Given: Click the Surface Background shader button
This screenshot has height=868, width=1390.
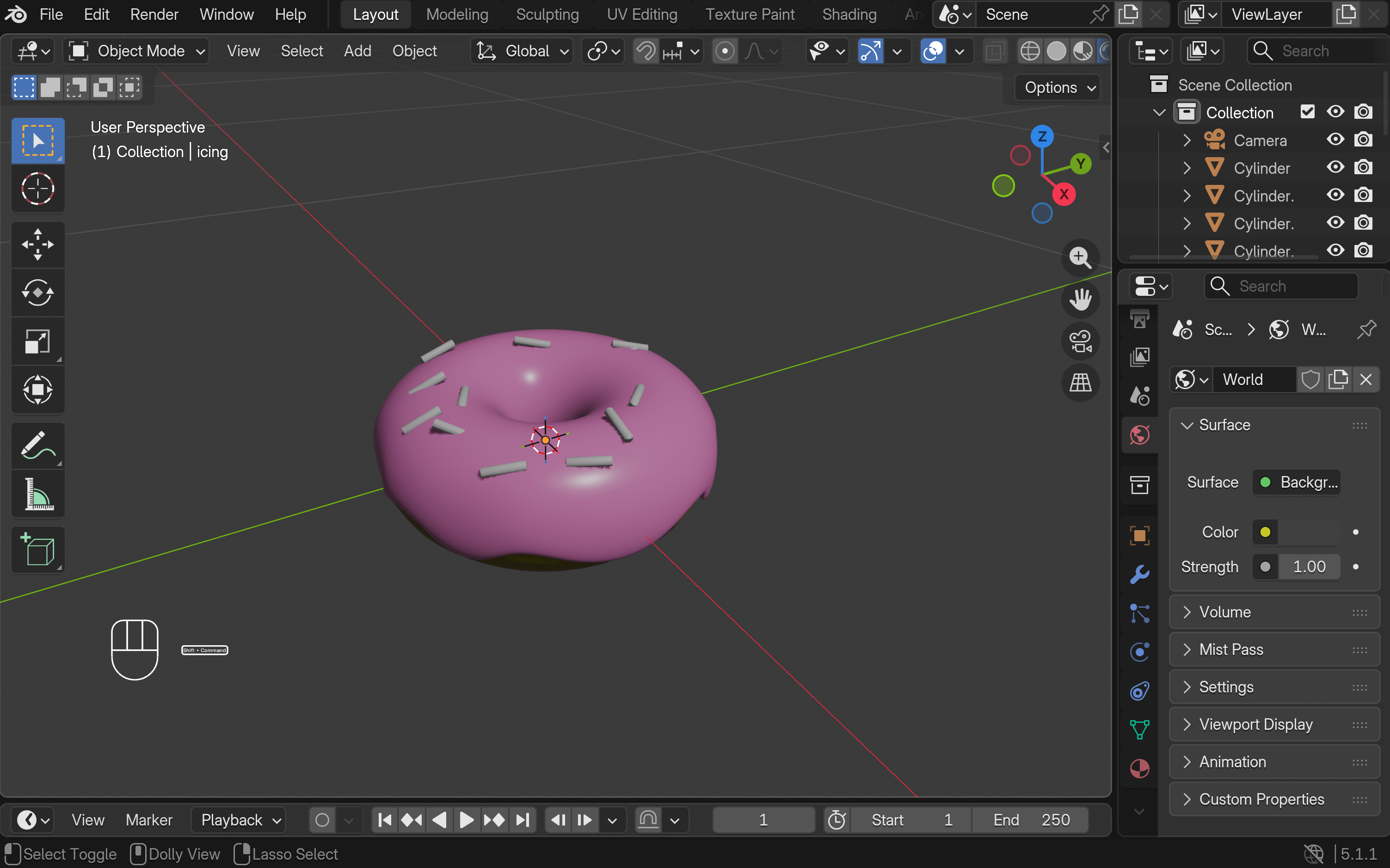Looking at the screenshot, I should point(1297,482).
